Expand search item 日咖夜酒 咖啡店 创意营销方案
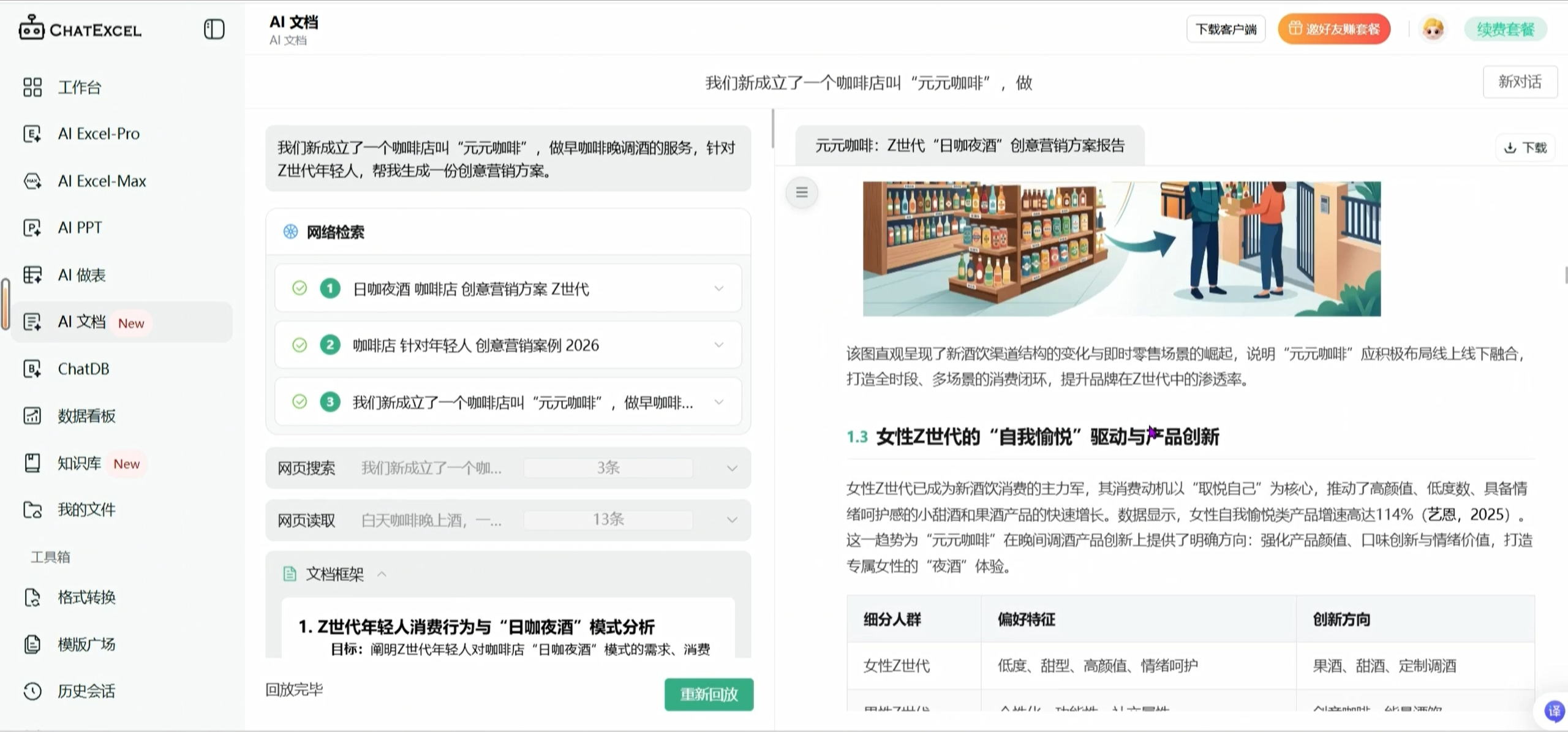1568x732 pixels. point(508,288)
